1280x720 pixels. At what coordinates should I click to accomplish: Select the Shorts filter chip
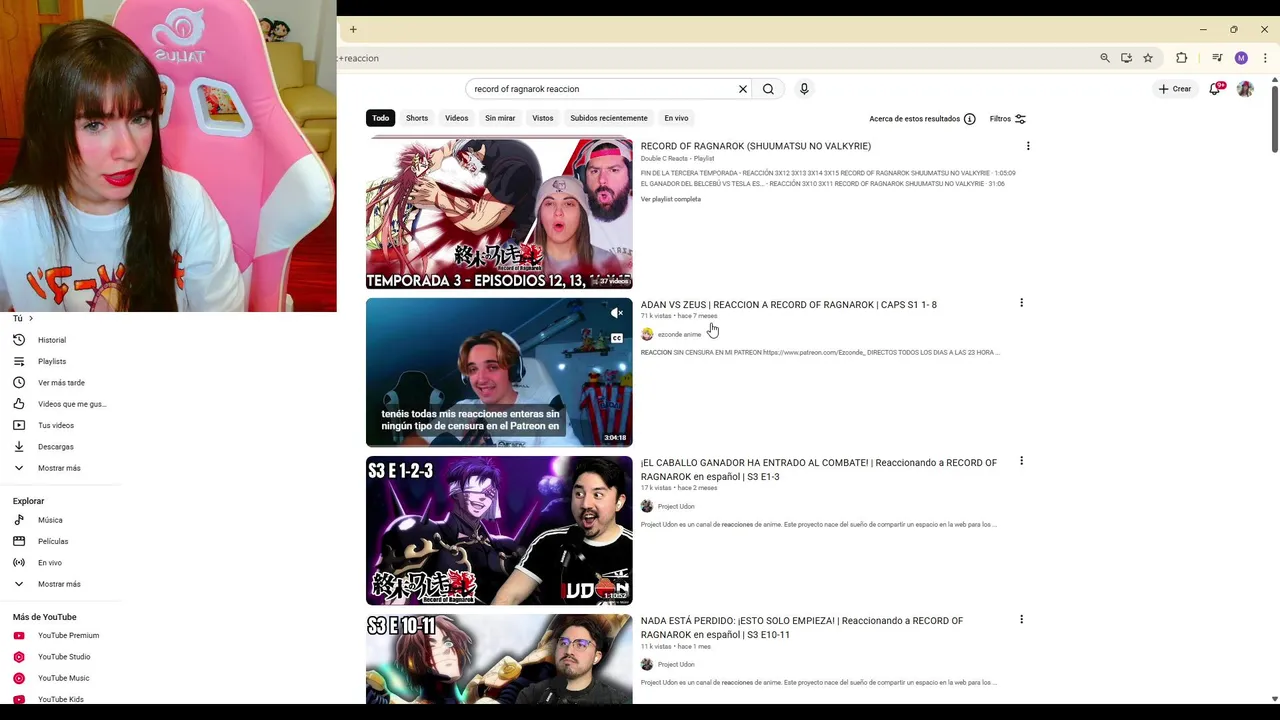click(x=417, y=118)
